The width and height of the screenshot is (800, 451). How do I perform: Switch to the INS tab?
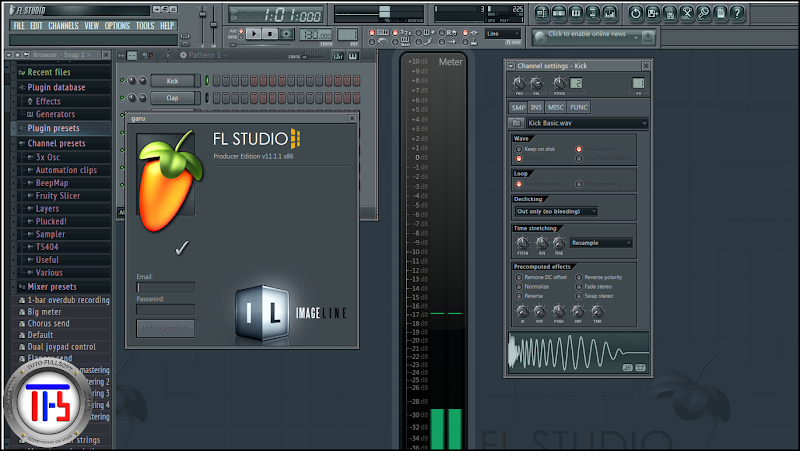pos(536,107)
